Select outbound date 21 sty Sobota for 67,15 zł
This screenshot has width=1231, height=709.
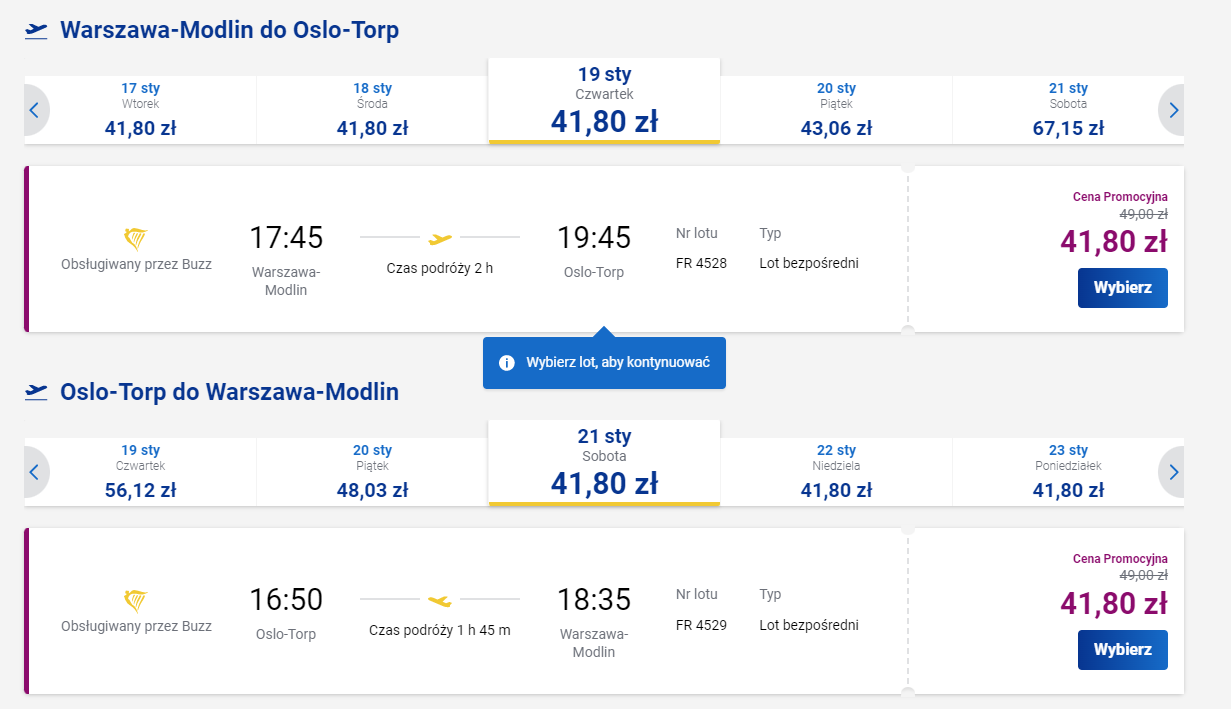coord(1068,110)
